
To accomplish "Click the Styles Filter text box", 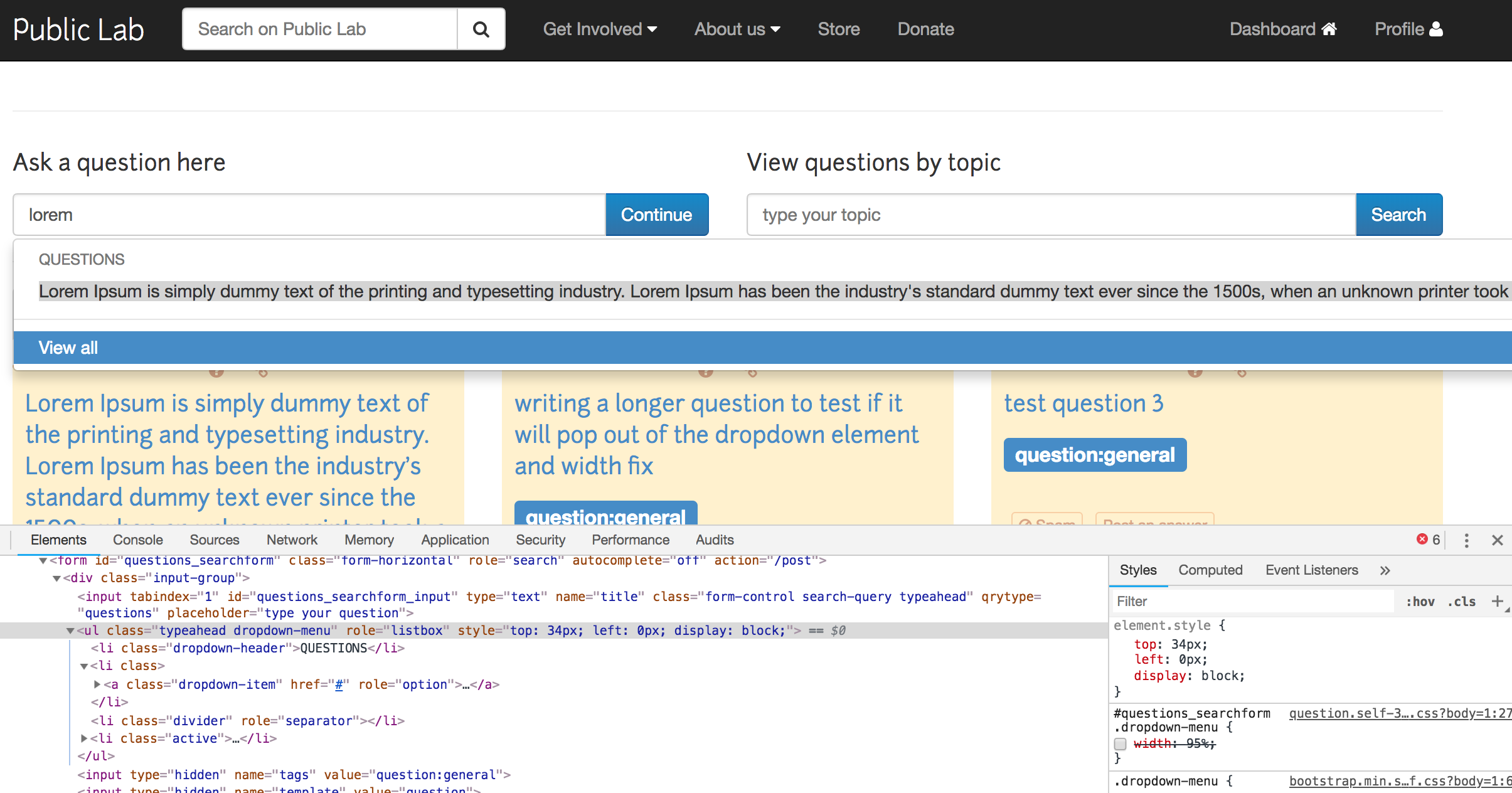I will click(x=1252, y=601).
